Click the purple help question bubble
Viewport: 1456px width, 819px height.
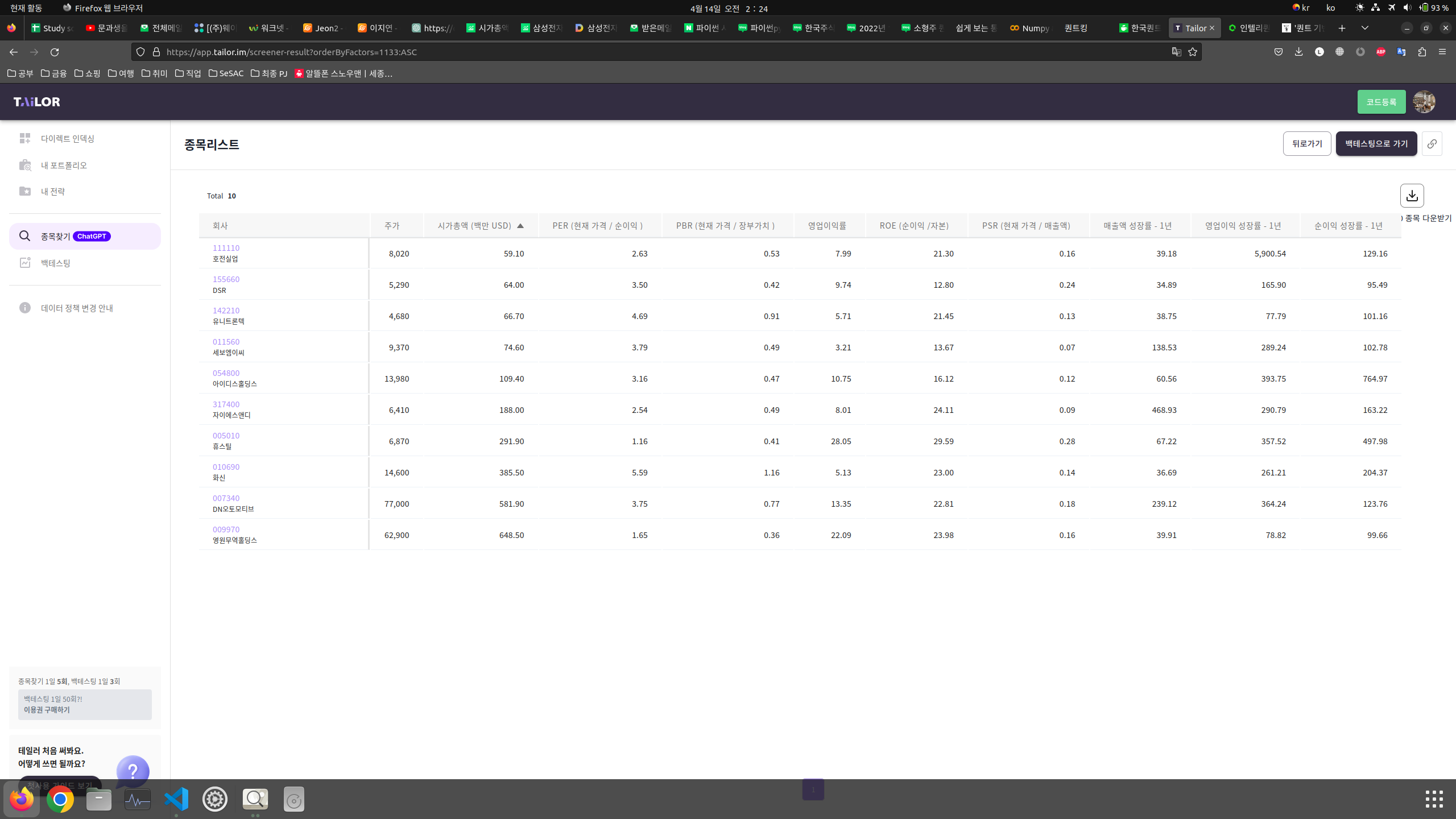(133, 771)
